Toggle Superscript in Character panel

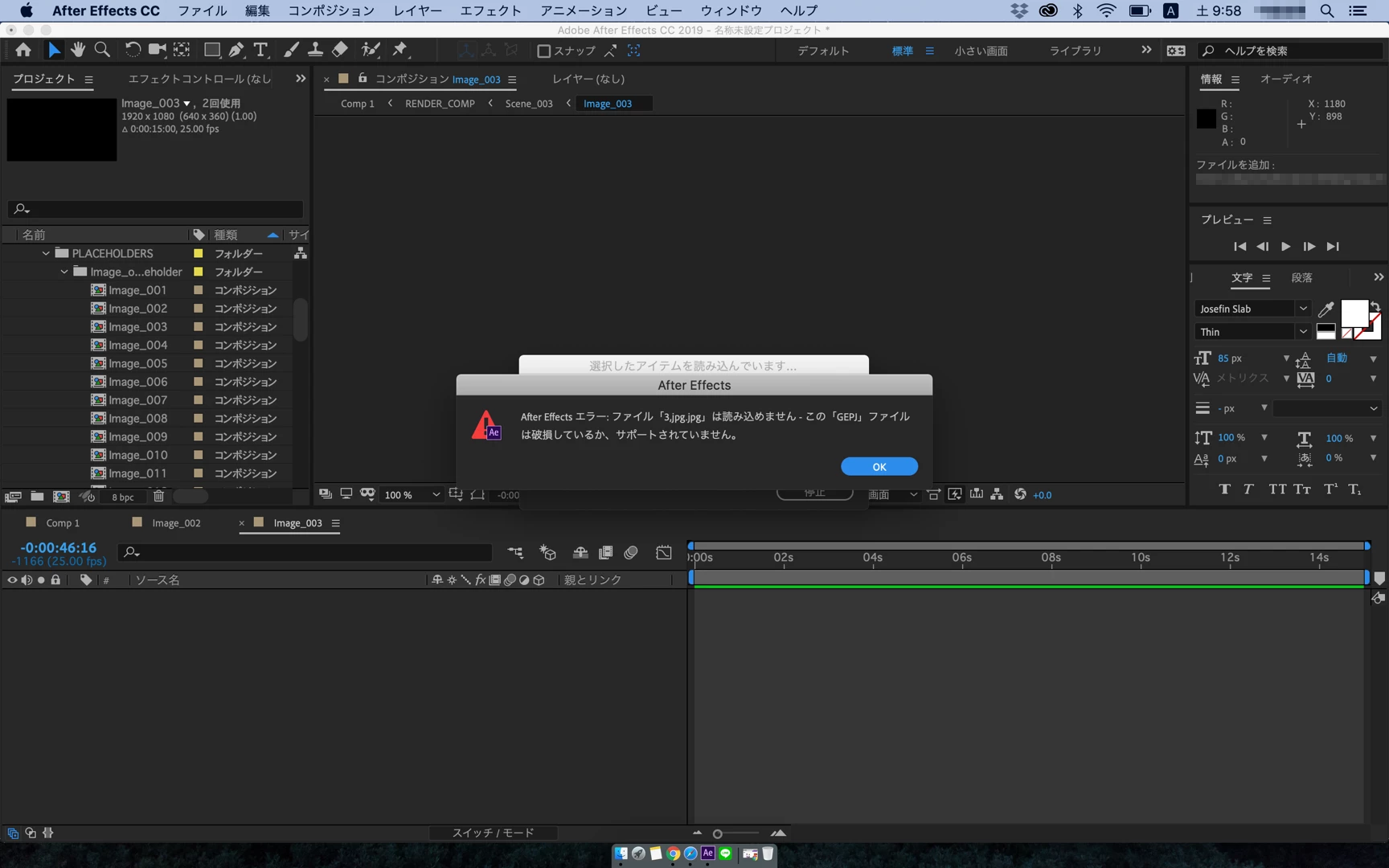pos(1331,489)
